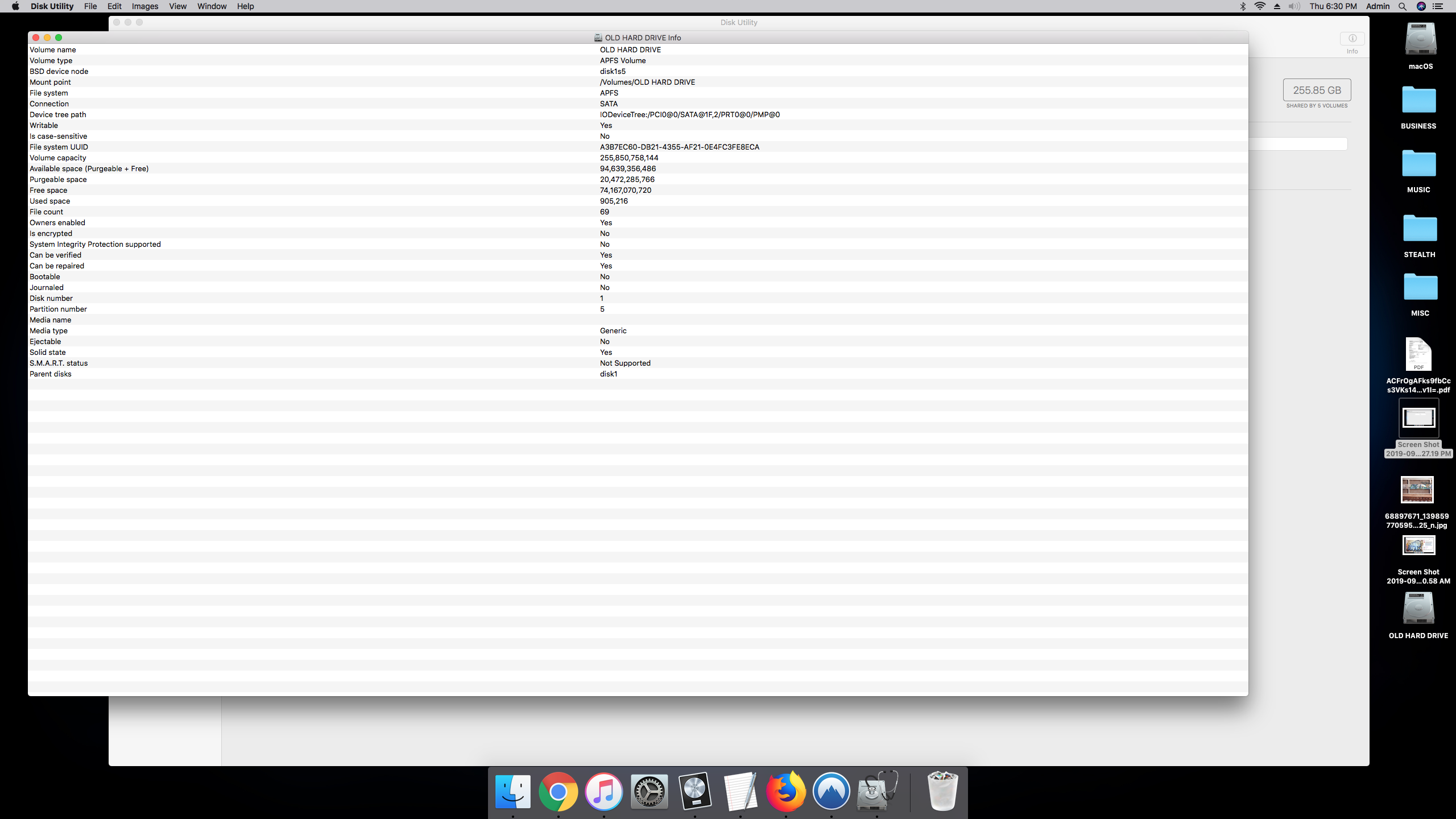The image size is (1456, 819).
Task: Open Spotlight search magnifier icon
Action: (x=1402, y=6)
